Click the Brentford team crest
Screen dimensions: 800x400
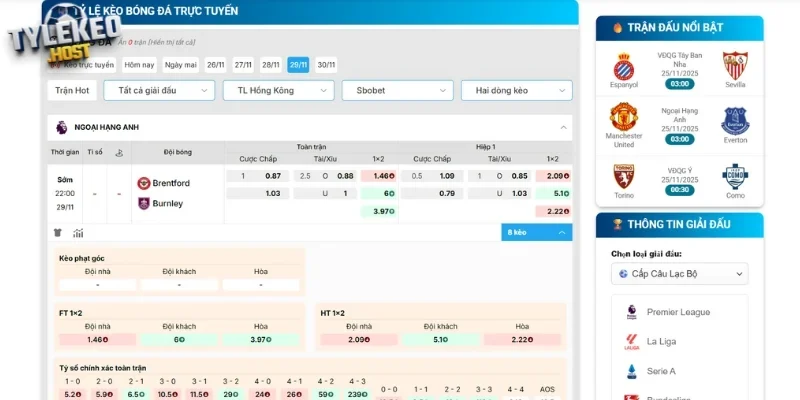coord(143,183)
